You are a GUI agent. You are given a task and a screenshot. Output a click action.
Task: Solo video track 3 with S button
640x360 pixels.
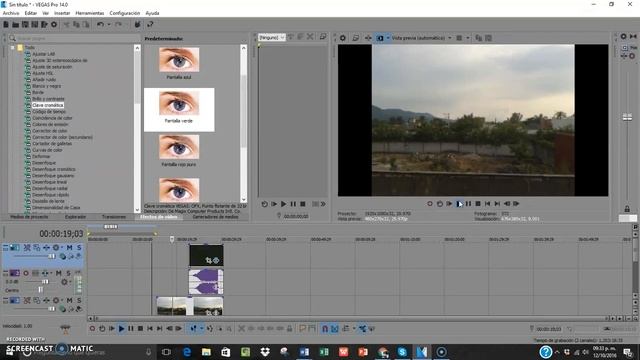click(x=79, y=300)
